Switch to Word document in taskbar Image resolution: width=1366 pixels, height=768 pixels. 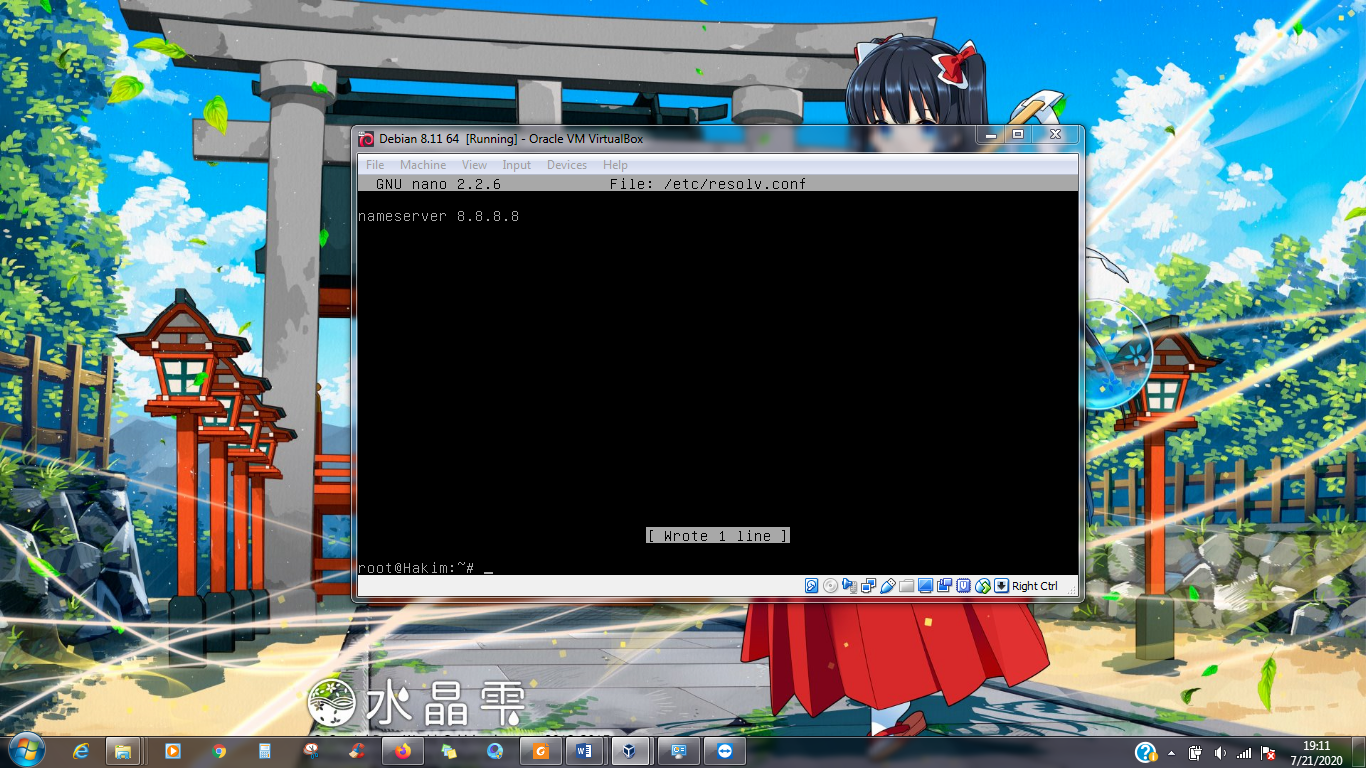584,751
